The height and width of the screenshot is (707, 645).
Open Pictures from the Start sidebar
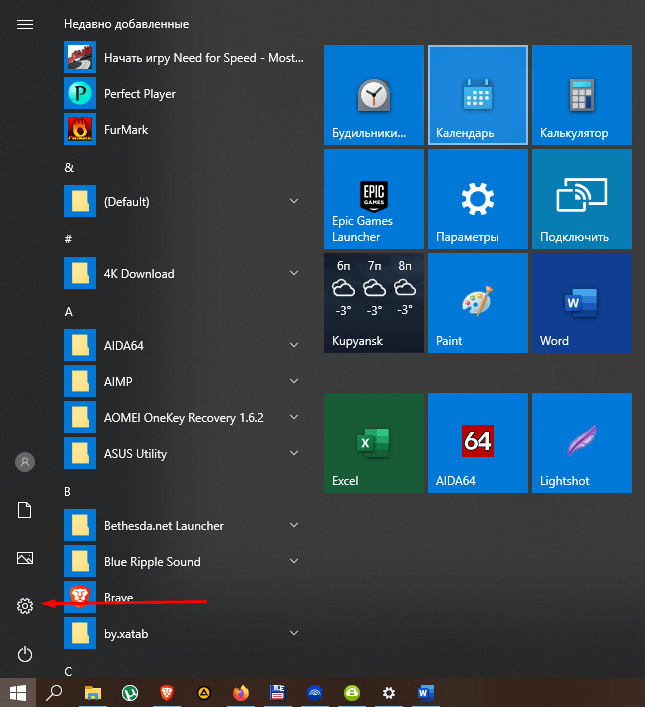coord(25,558)
